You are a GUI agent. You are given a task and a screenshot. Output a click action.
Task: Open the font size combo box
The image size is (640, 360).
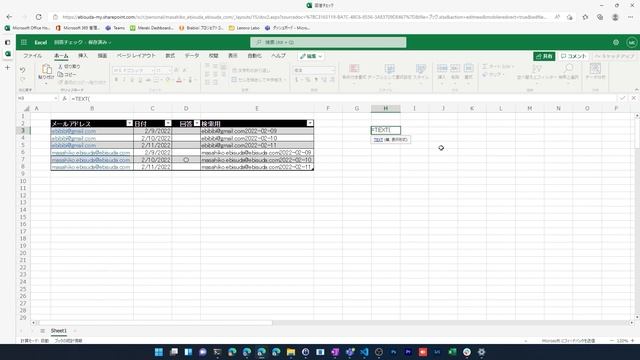[x=163, y=70]
